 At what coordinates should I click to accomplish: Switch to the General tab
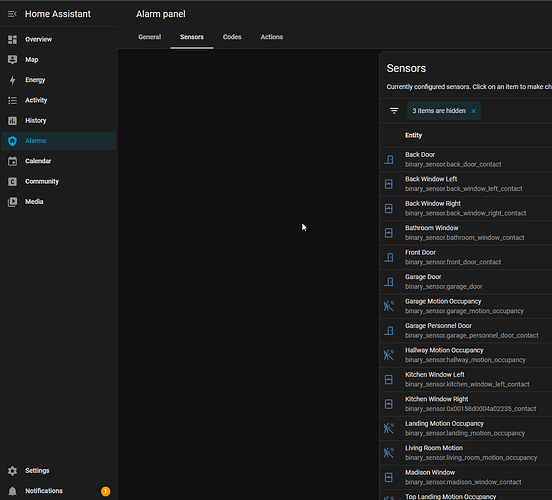point(150,37)
